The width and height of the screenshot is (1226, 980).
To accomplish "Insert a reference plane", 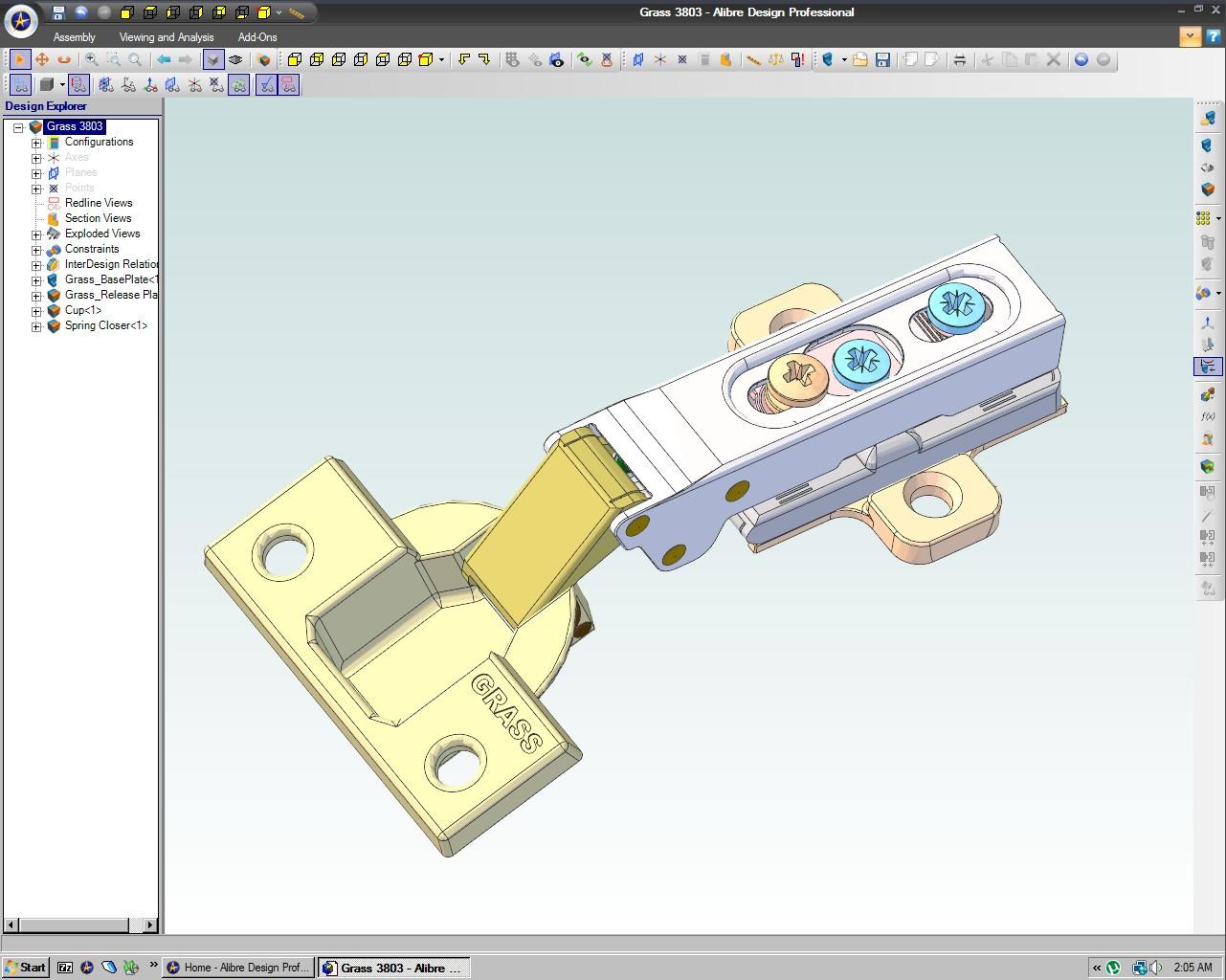I will coord(638,59).
